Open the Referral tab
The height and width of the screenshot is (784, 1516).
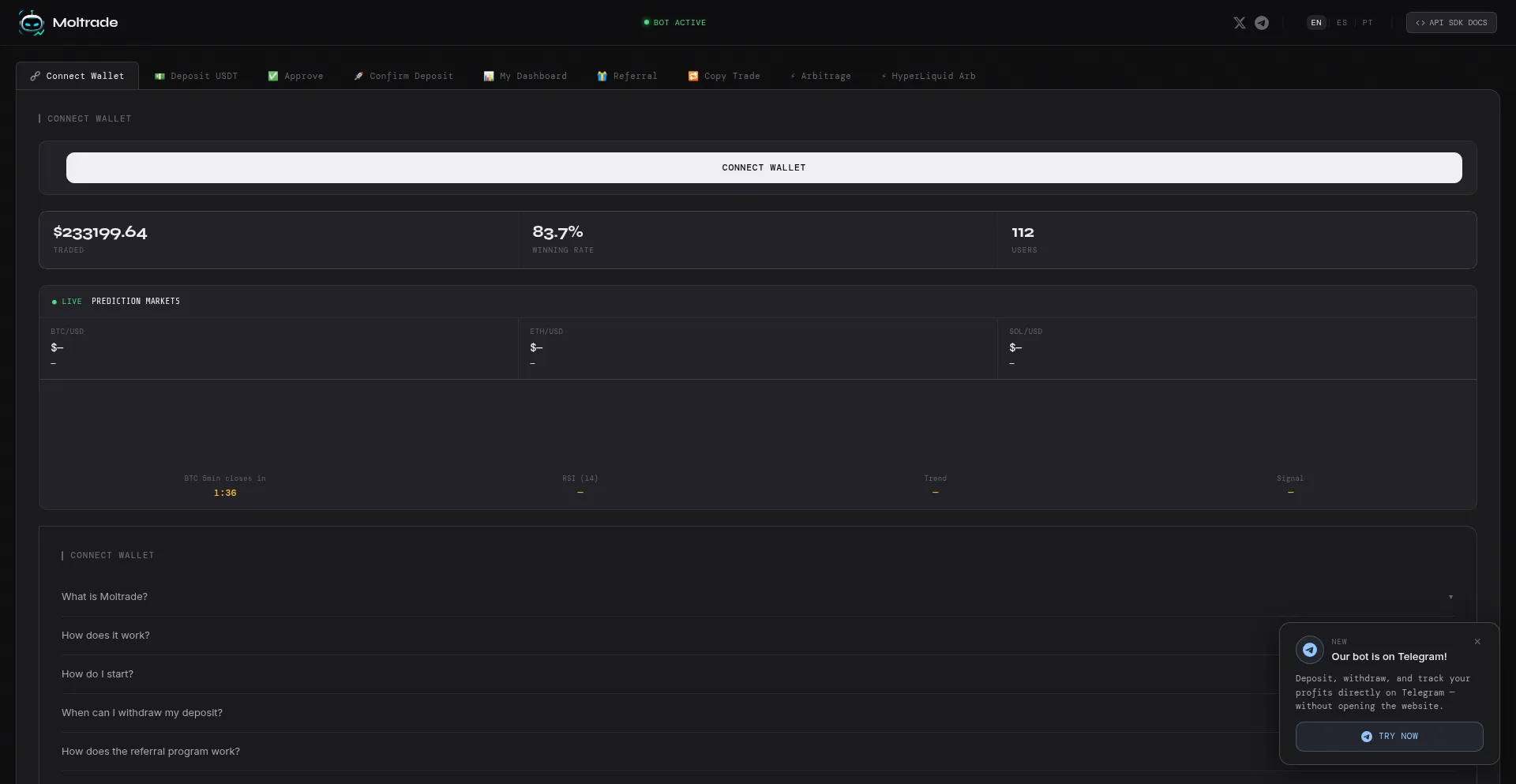pyautogui.click(x=627, y=76)
